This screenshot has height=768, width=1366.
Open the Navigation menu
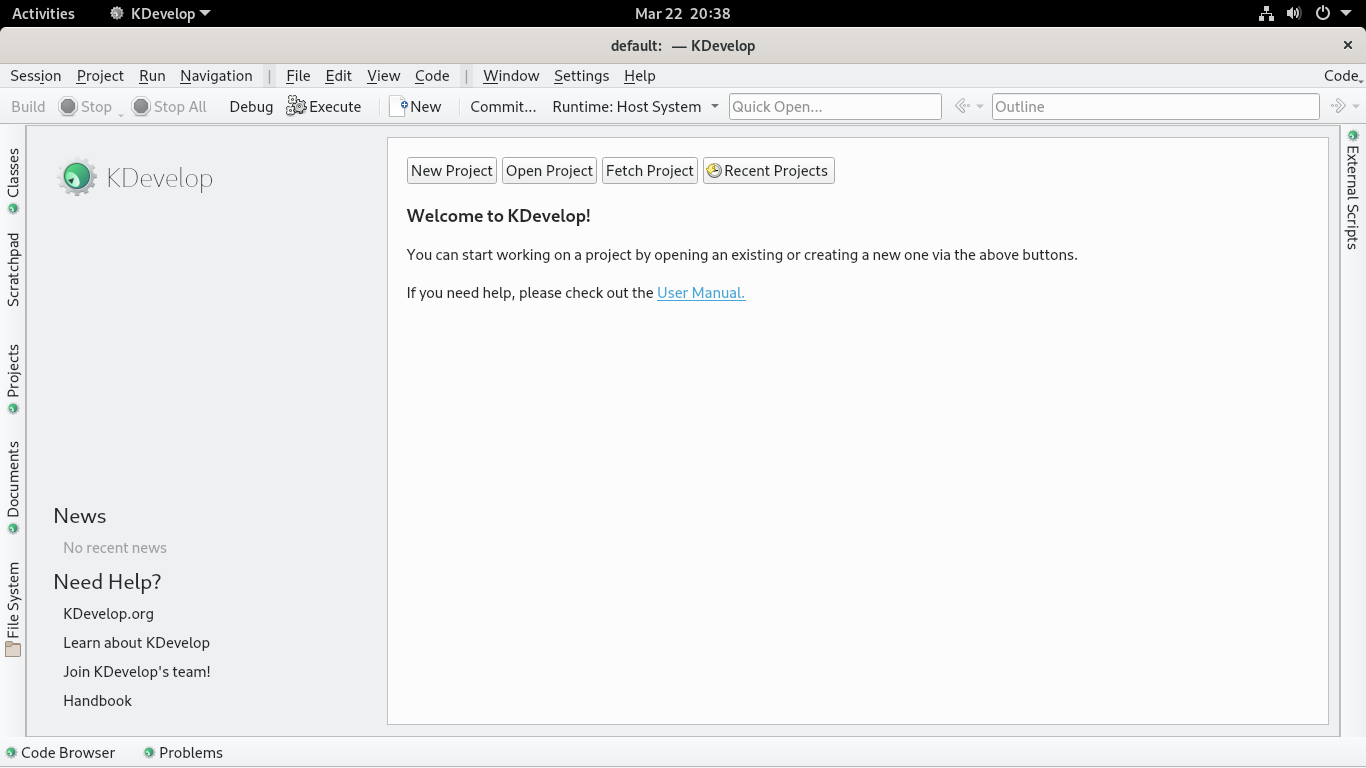pyautogui.click(x=216, y=76)
